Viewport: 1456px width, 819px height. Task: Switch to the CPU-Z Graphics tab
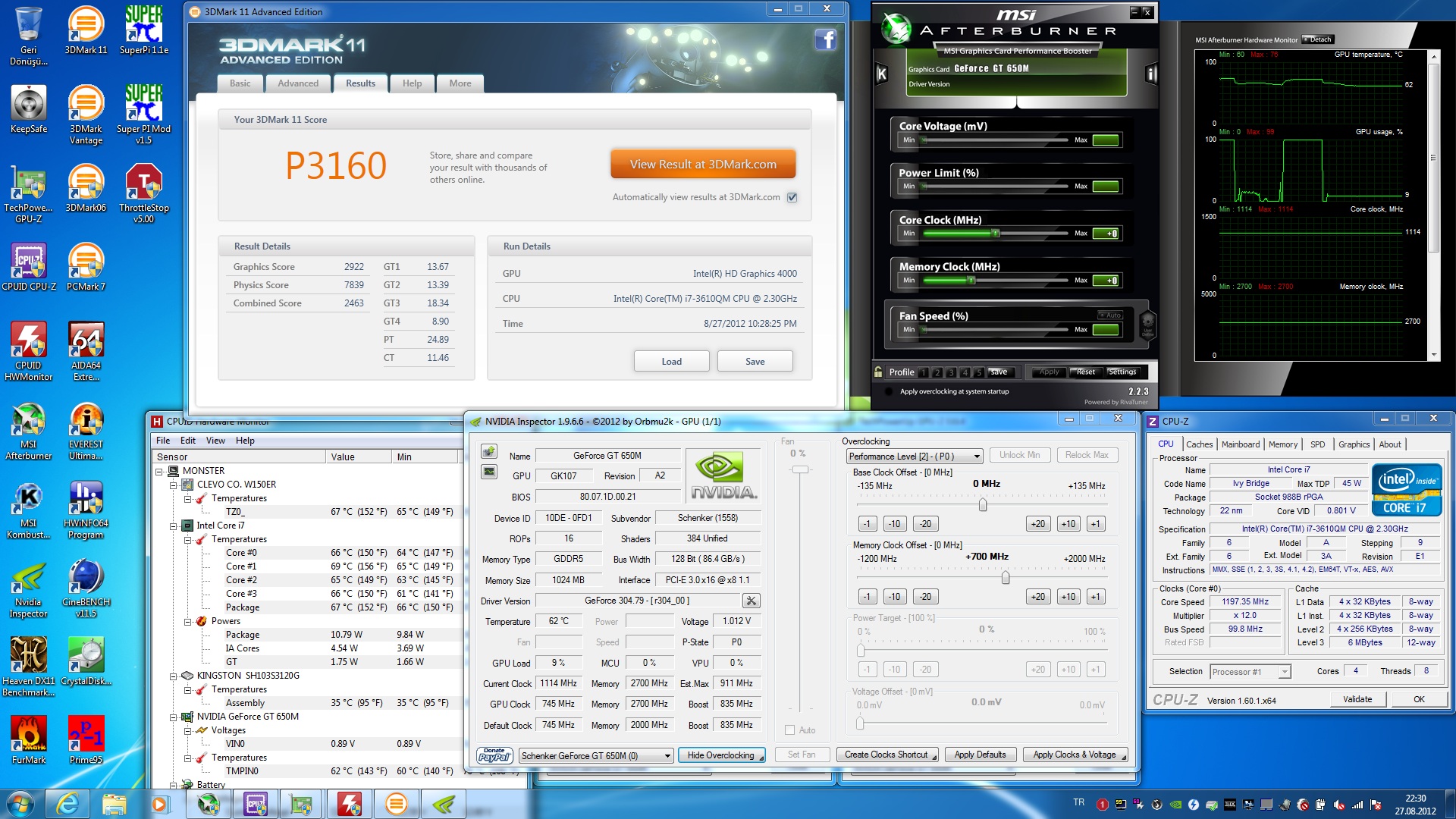(x=1354, y=444)
